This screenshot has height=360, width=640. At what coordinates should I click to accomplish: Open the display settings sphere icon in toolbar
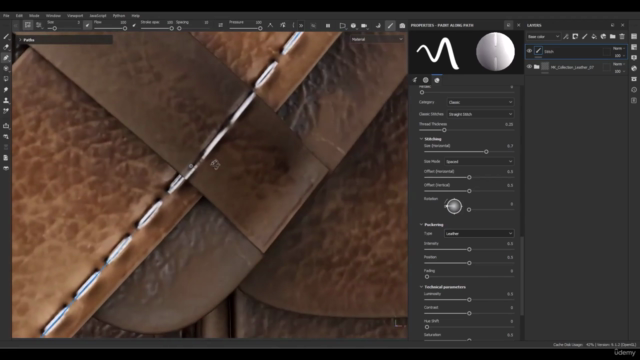tap(353, 25)
